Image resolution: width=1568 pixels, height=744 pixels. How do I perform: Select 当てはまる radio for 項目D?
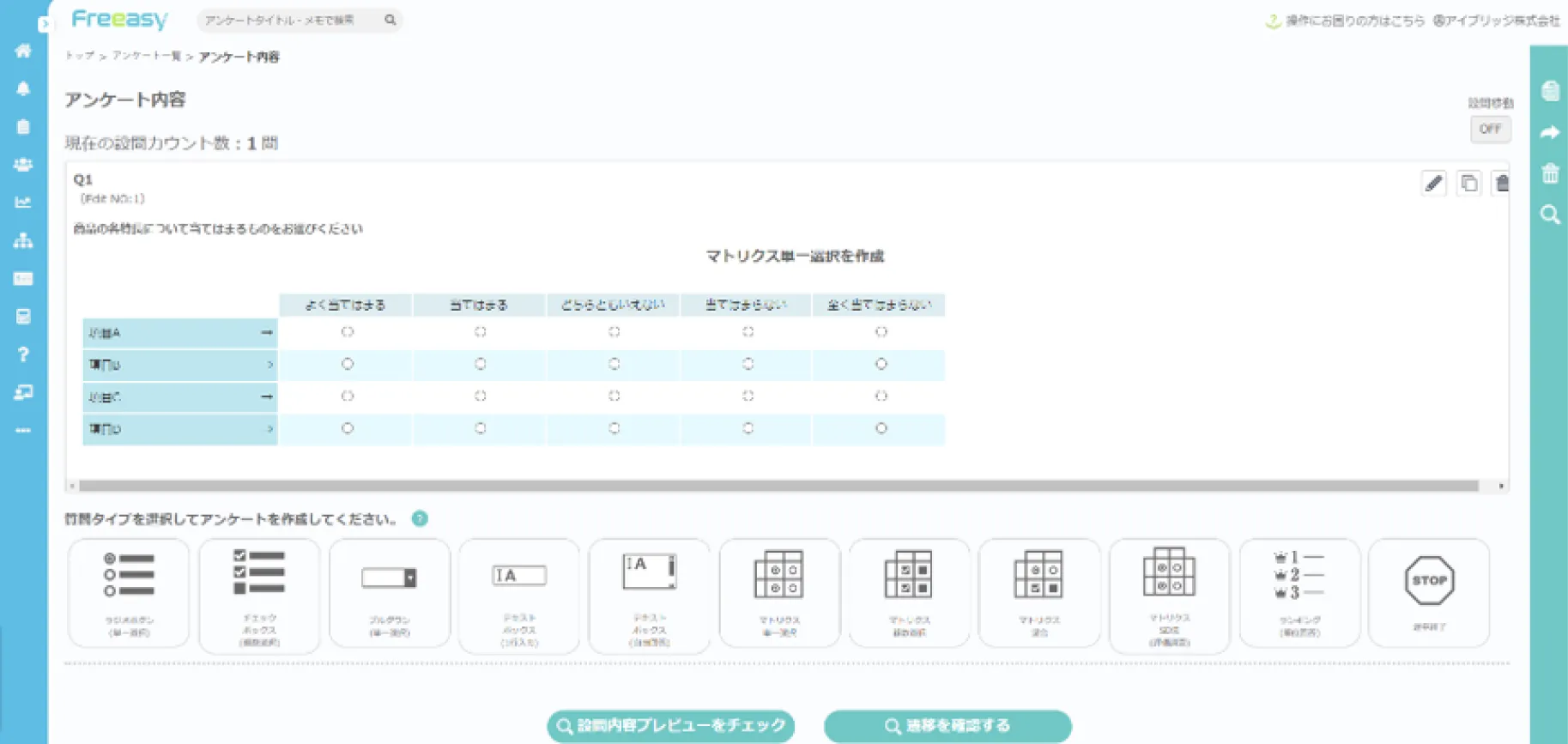(x=481, y=428)
